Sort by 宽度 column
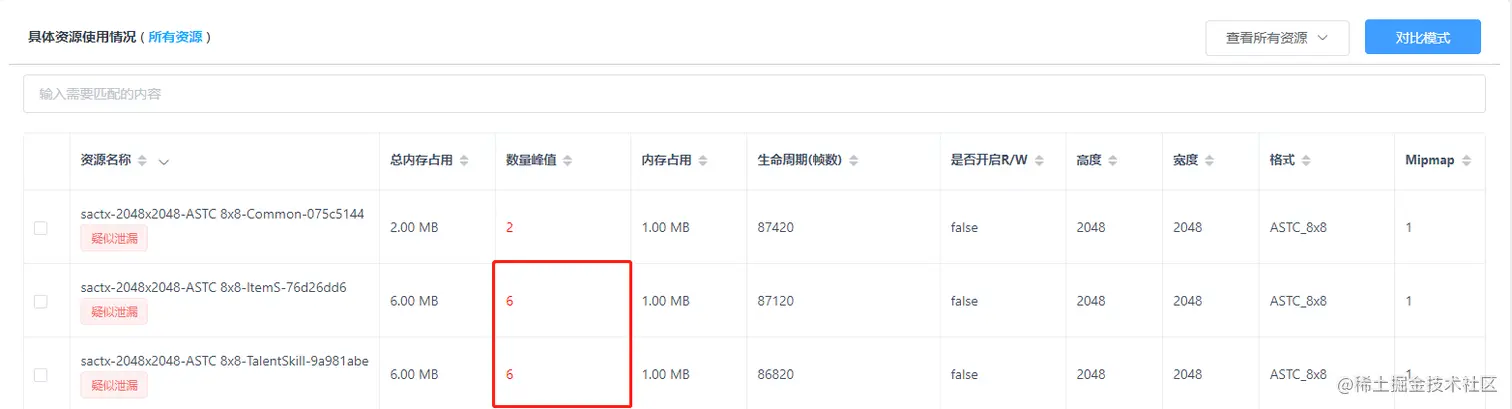The image size is (1512, 409). [1209, 161]
